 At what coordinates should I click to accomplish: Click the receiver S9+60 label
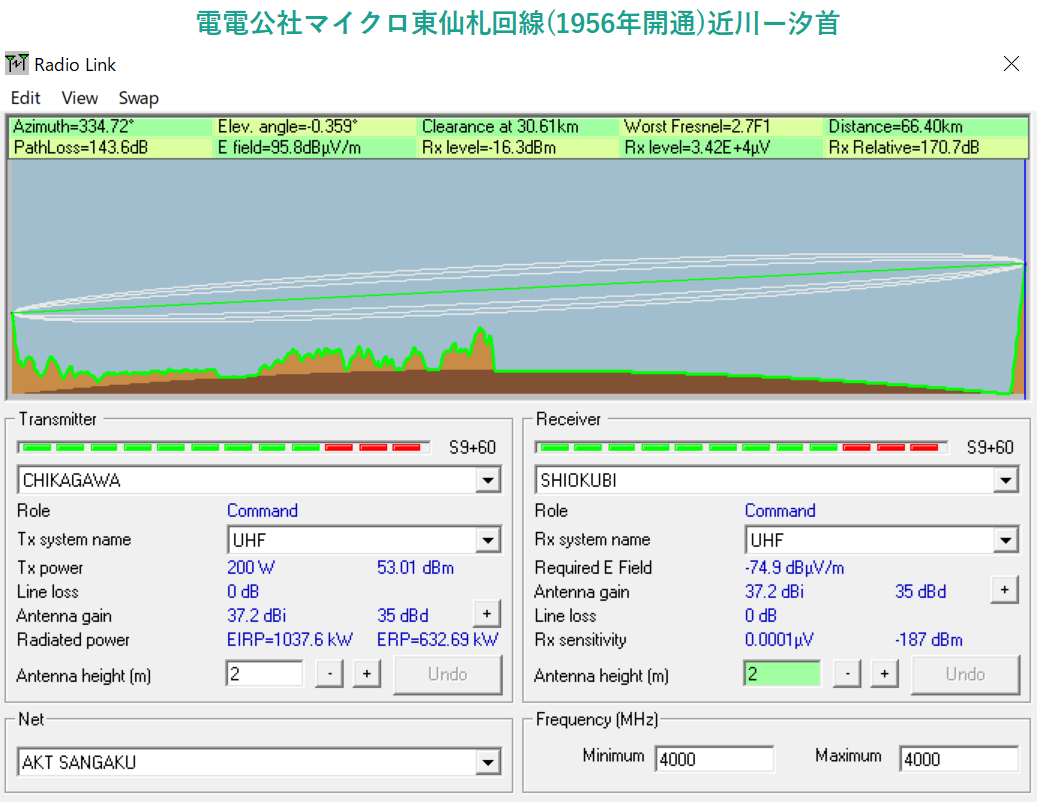pyautogui.click(x=990, y=448)
